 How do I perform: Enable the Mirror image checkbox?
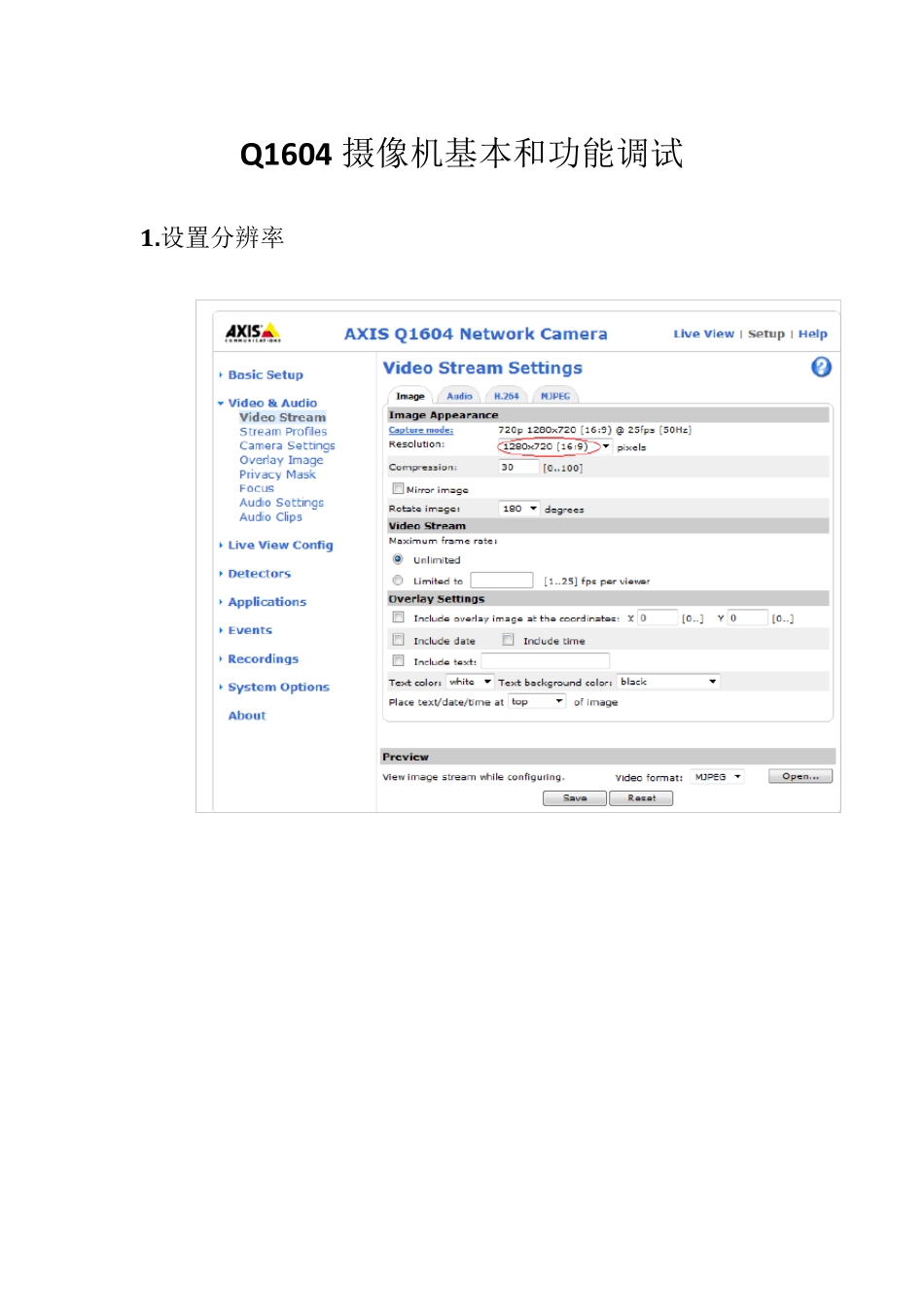398,489
